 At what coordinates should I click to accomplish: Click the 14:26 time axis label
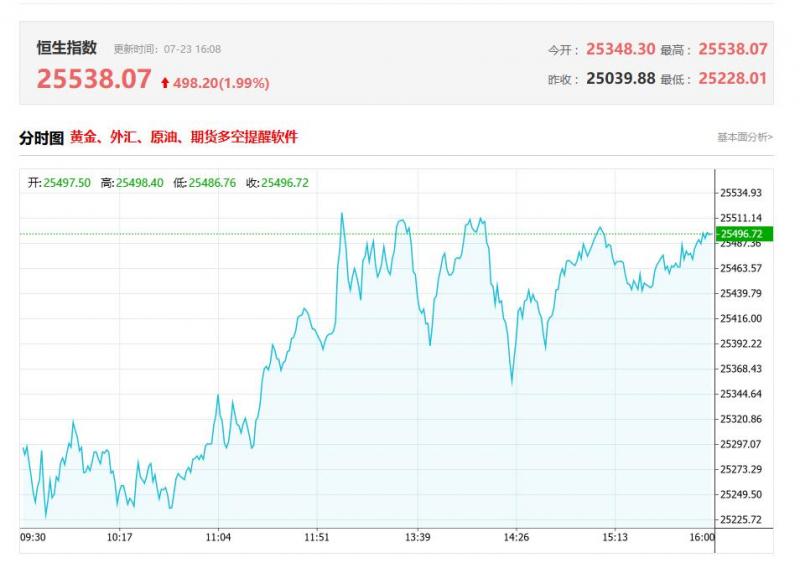[x=516, y=537]
